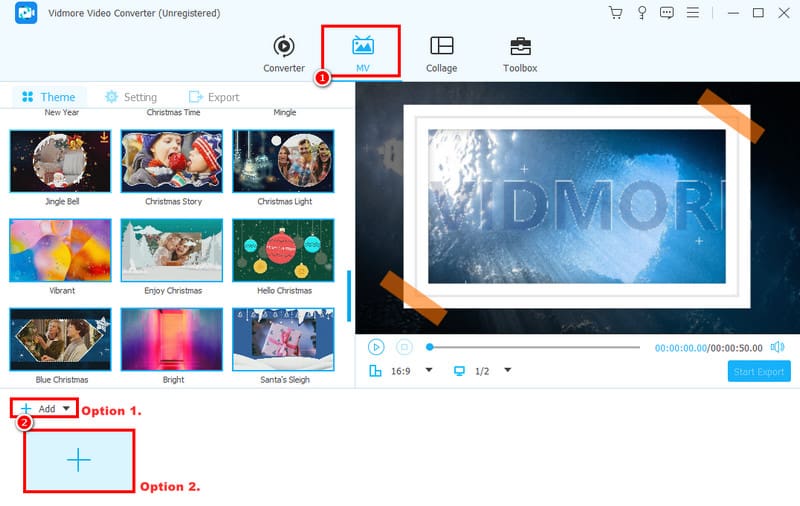Click the Mingle theme label
Viewport: 800px width, 506px height.
click(x=284, y=112)
